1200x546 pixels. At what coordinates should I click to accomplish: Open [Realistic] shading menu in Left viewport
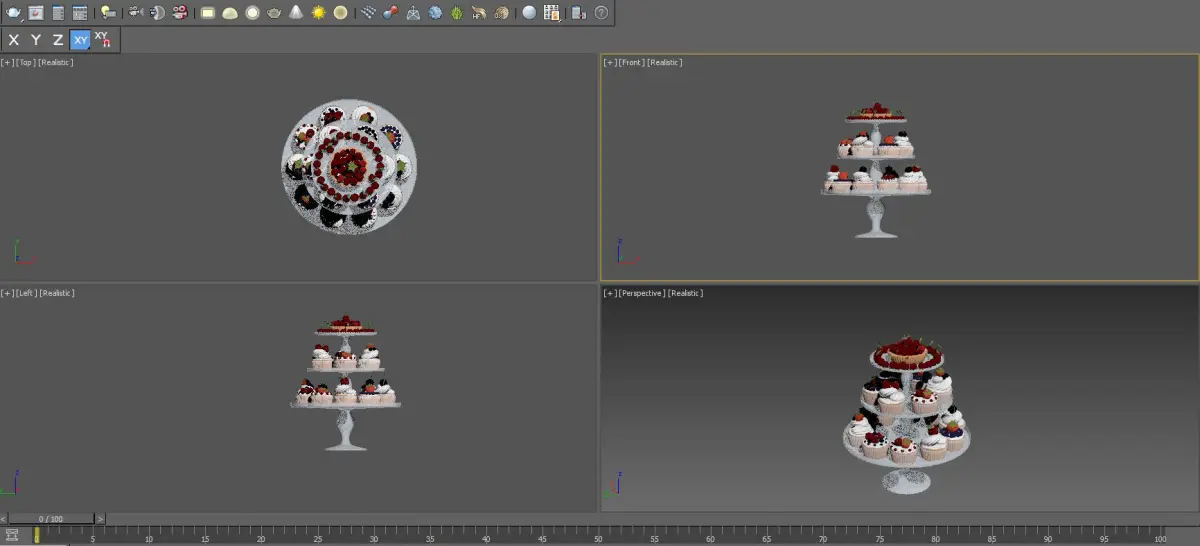click(x=57, y=293)
